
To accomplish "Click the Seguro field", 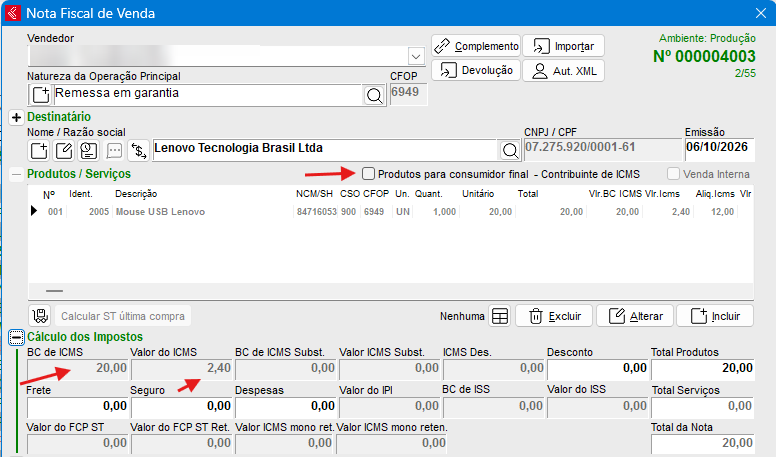I will [182, 406].
